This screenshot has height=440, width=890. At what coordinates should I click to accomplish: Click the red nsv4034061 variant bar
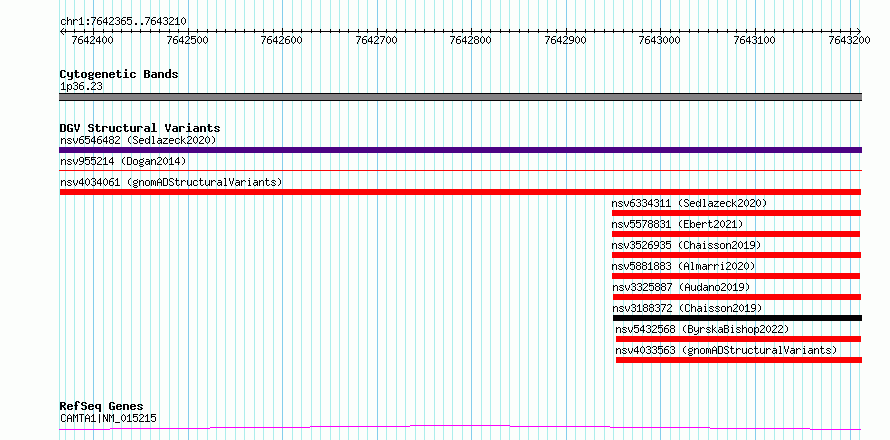[460, 192]
